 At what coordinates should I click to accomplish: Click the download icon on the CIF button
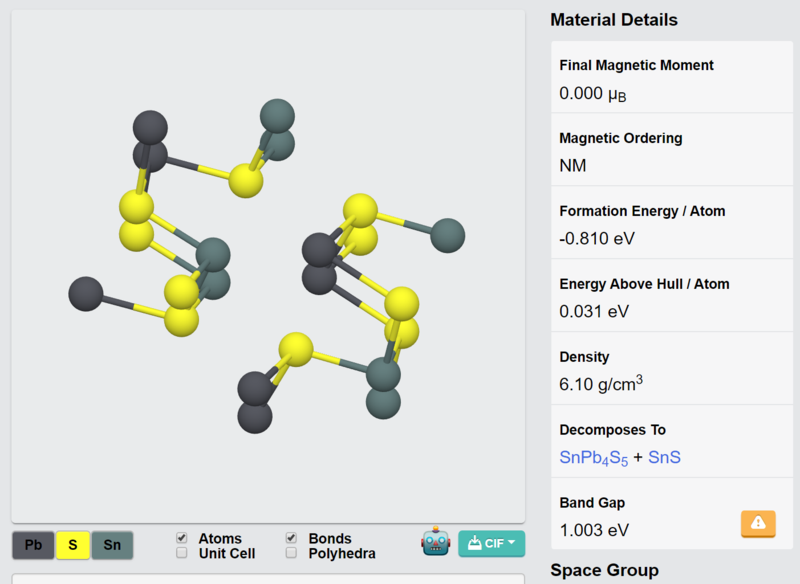coord(474,543)
